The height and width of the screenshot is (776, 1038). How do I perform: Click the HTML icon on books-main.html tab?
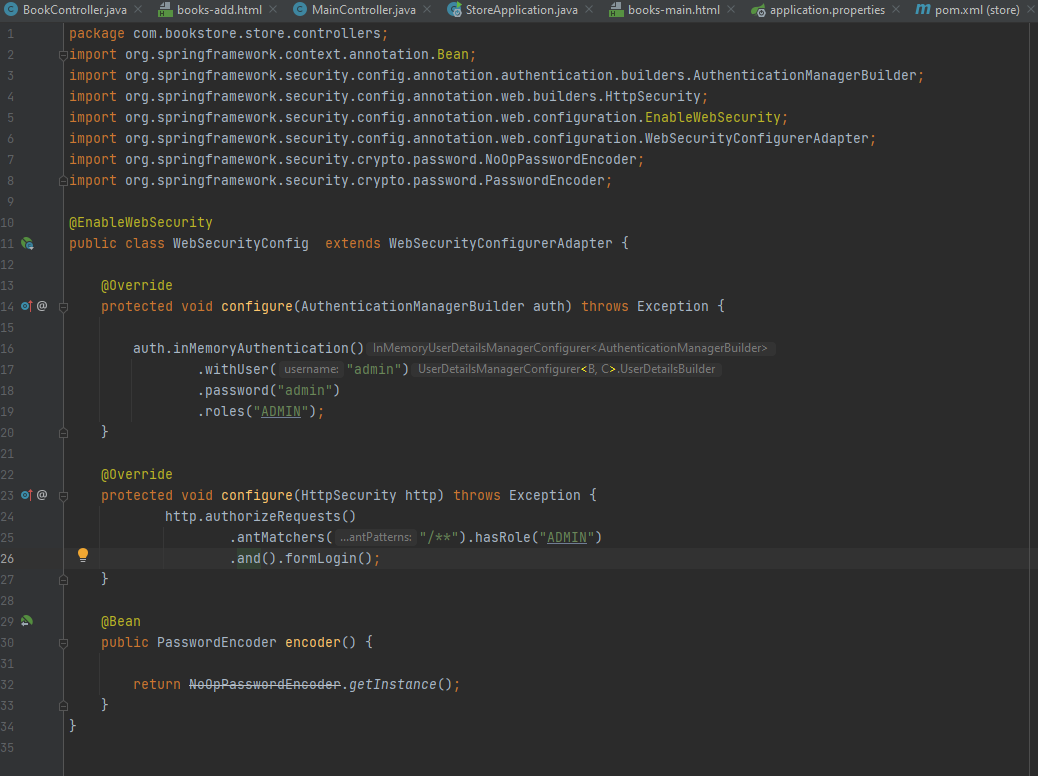[616, 9]
